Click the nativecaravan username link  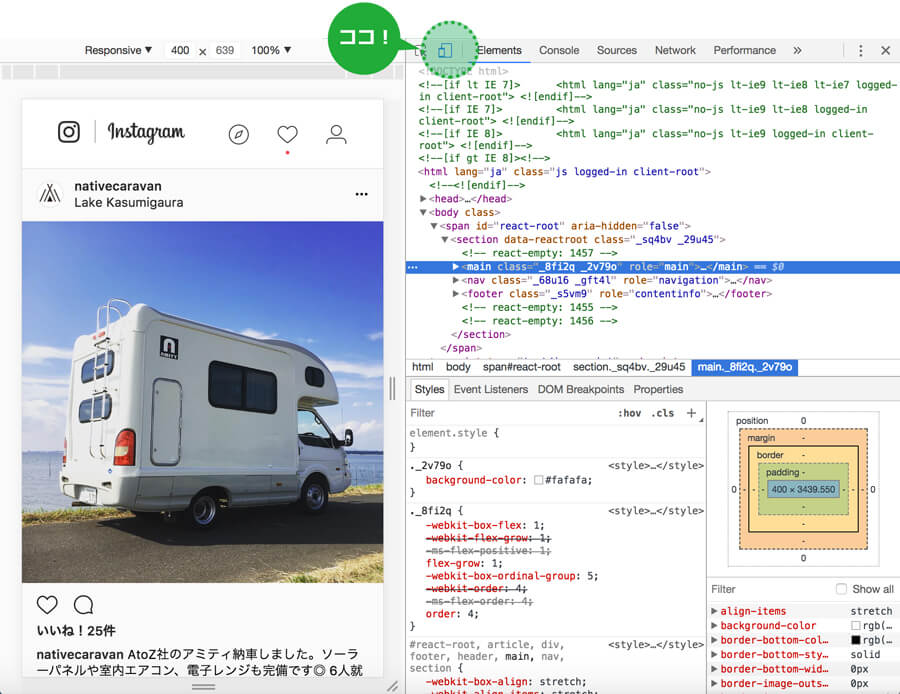click(x=117, y=186)
